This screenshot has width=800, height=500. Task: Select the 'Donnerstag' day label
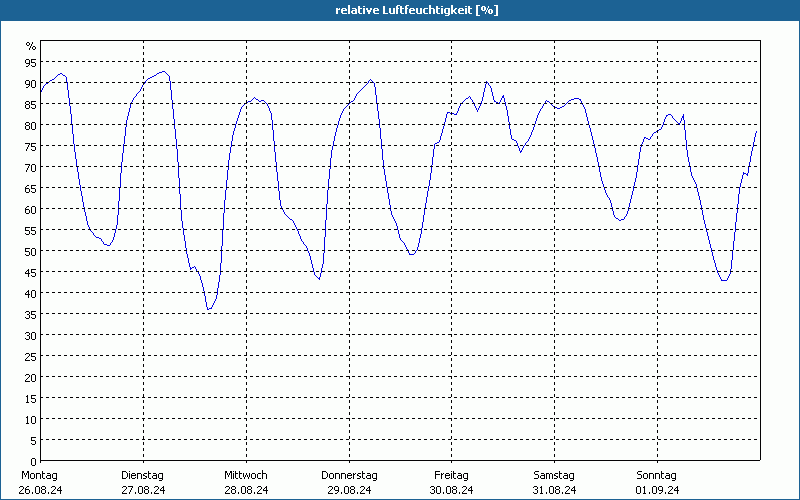tap(349, 475)
